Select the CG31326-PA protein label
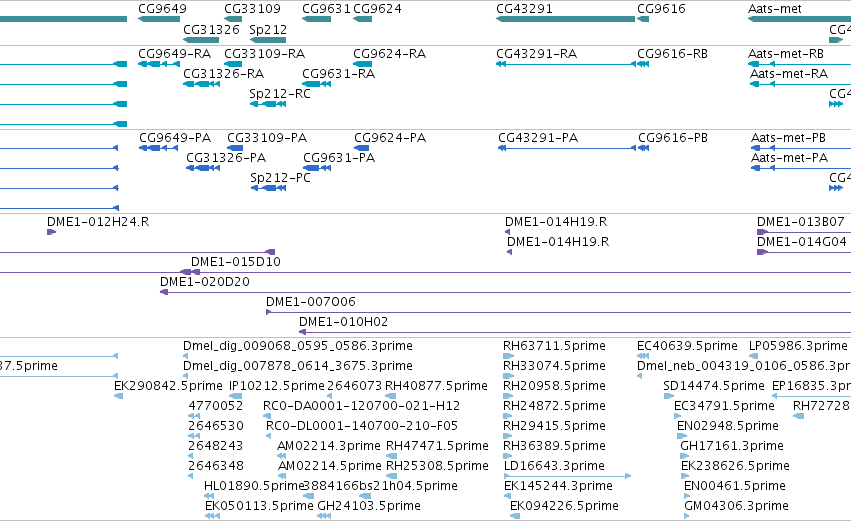 226,158
